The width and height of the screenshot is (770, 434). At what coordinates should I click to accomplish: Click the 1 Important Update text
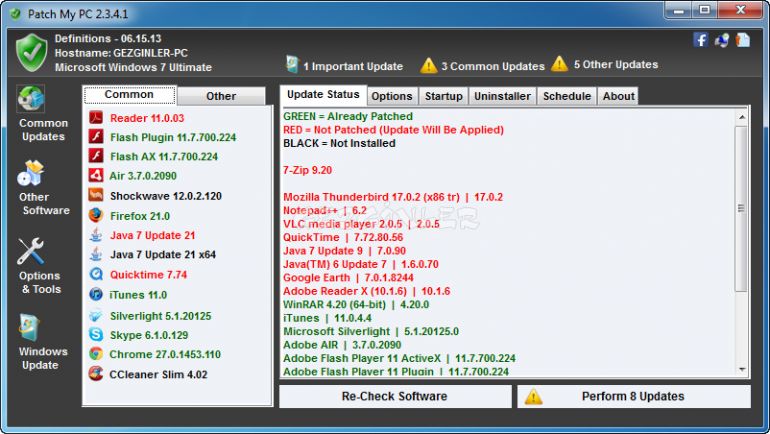[x=353, y=66]
